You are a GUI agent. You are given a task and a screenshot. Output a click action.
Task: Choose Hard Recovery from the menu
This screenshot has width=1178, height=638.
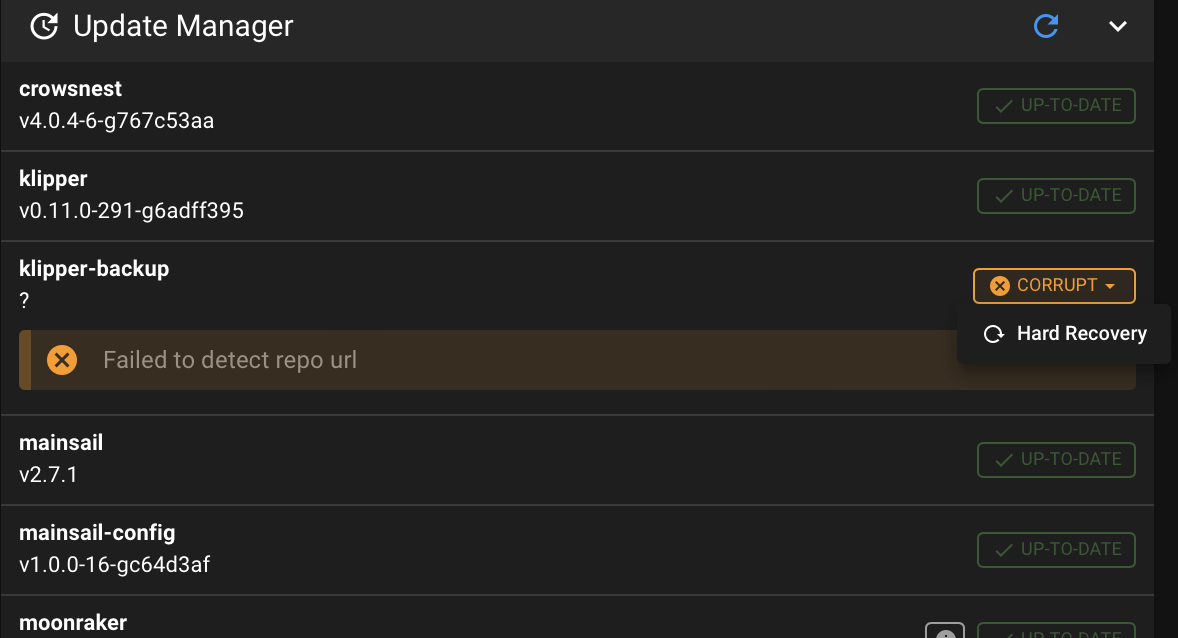click(x=1064, y=334)
